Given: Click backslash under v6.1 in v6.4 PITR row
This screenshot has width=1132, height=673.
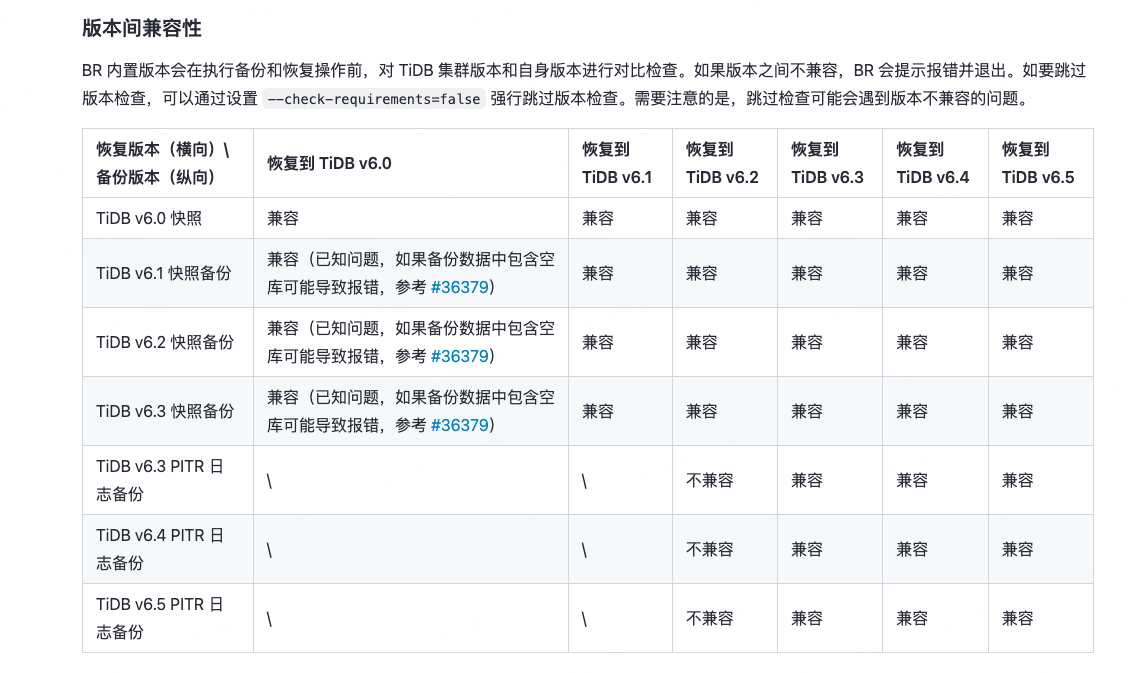Looking at the screenshot, I should coord(585,550).
